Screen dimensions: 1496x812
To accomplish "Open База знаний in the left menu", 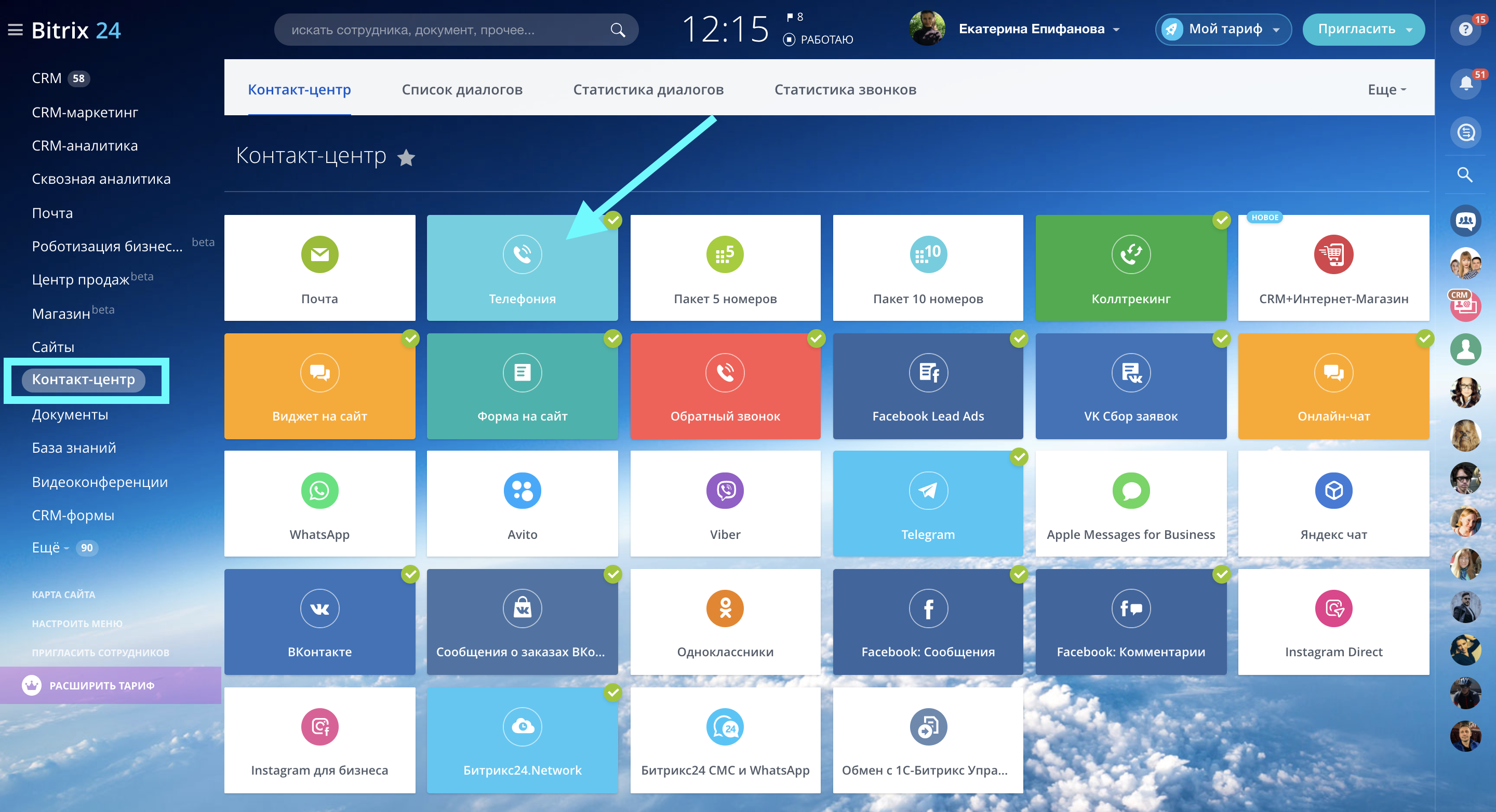I will [74, 448].
